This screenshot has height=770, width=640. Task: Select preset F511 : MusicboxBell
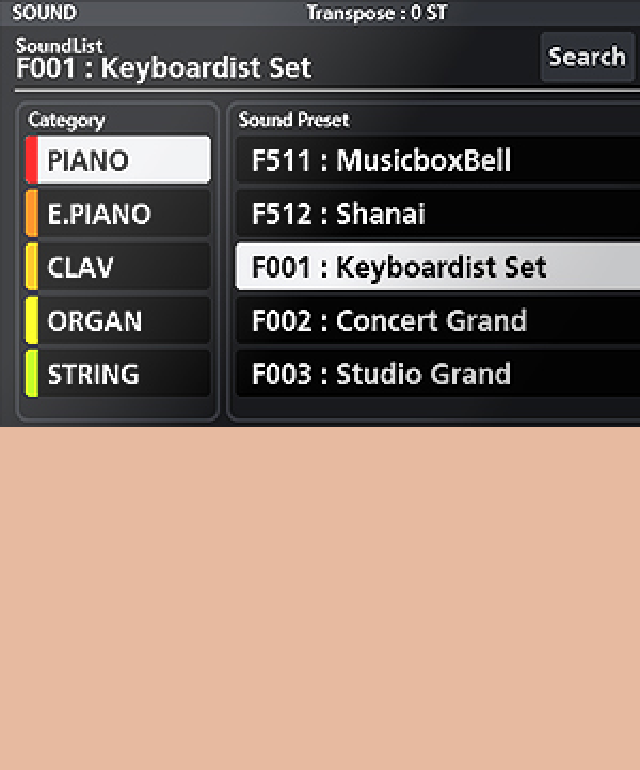click(438, 160)
